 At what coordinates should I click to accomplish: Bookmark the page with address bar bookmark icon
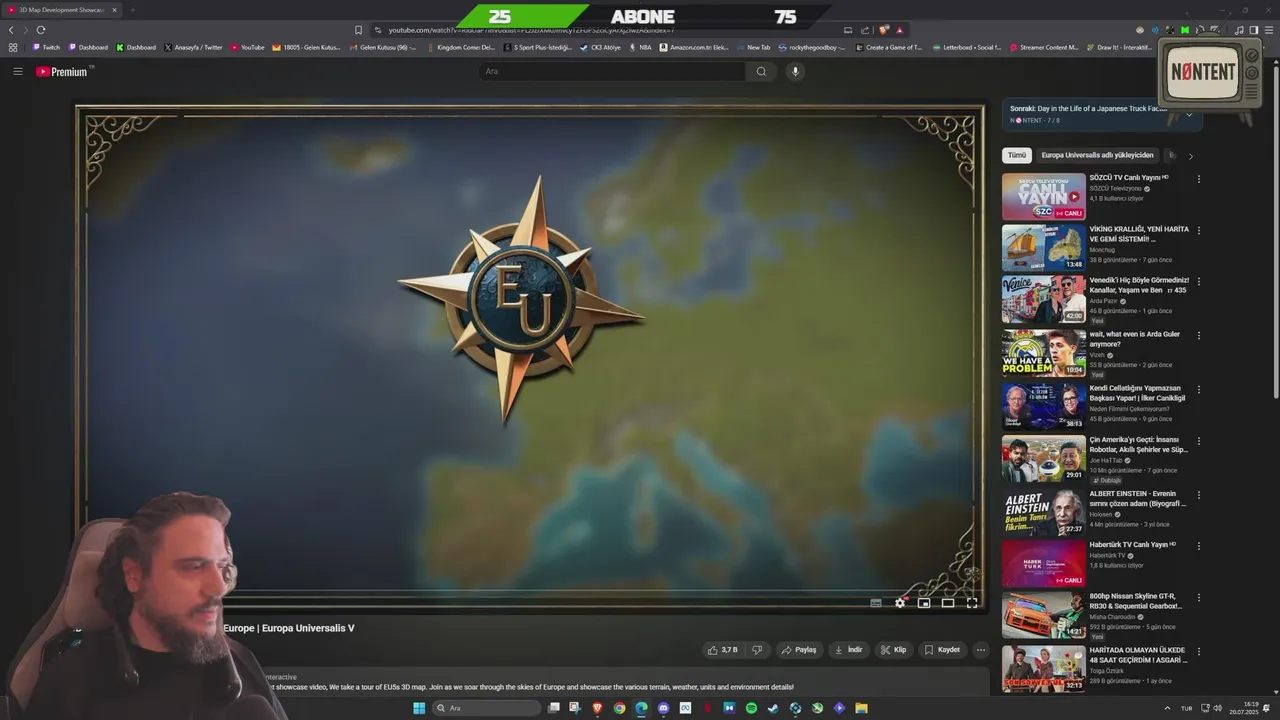click(x=358, y=30)
